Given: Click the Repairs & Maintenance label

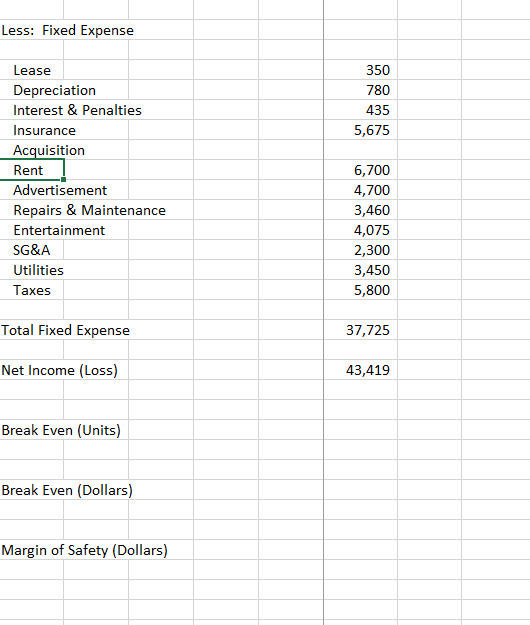Looking at the screenshot, I should coord(89,210).
